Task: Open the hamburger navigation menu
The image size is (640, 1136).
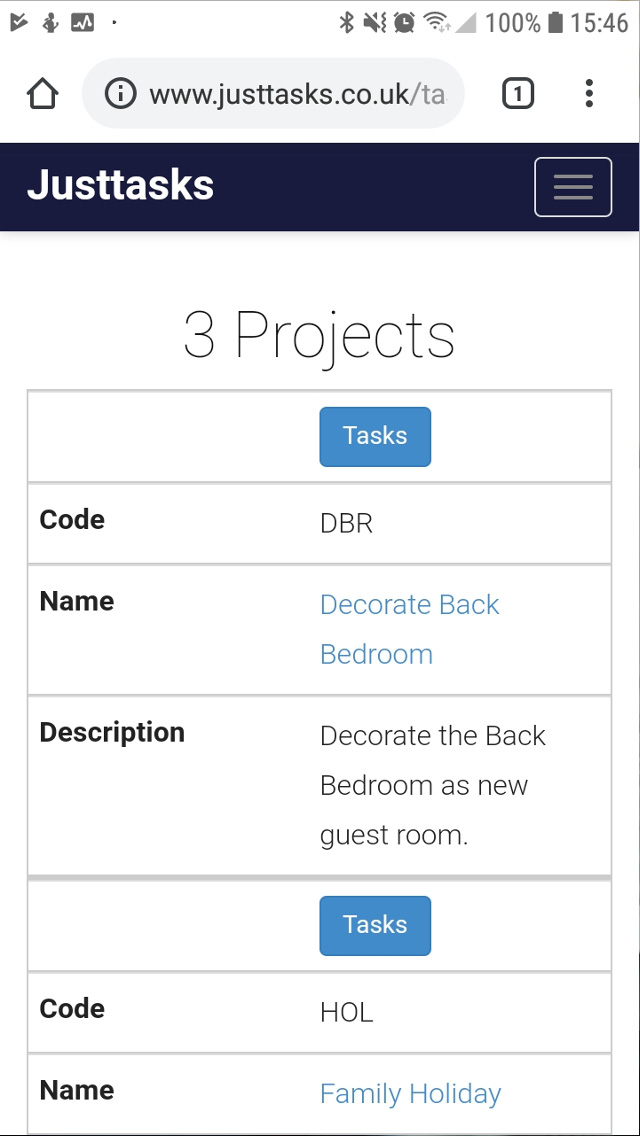Action: 573,187
